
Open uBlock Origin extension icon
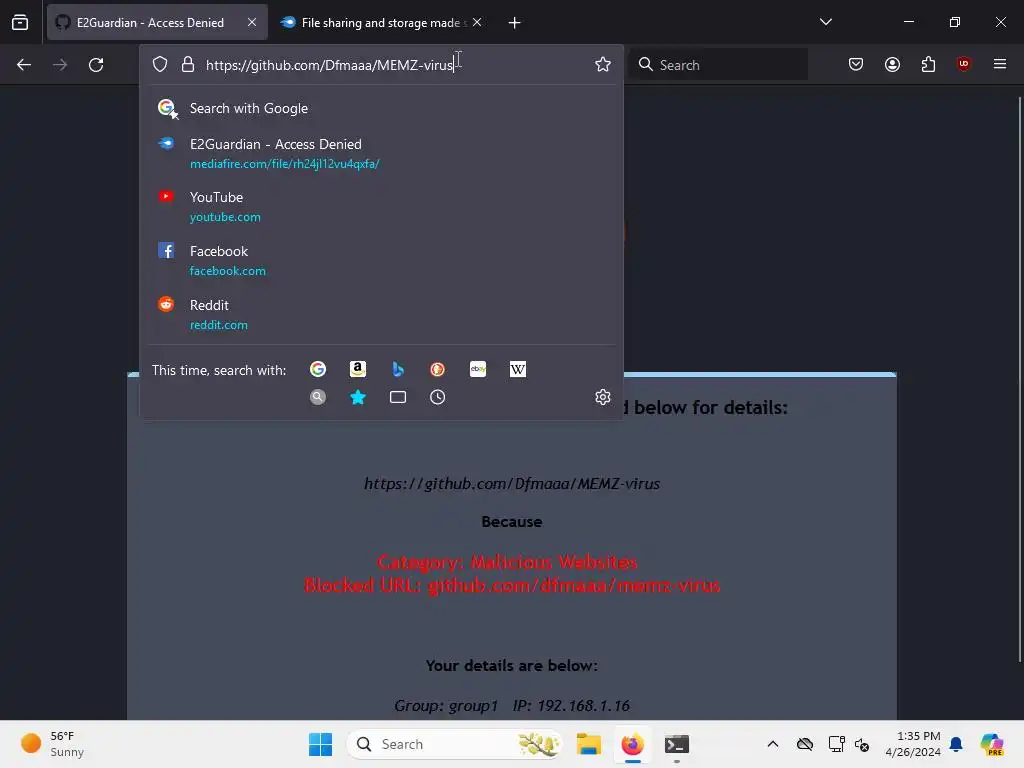[x=963, y=64]
